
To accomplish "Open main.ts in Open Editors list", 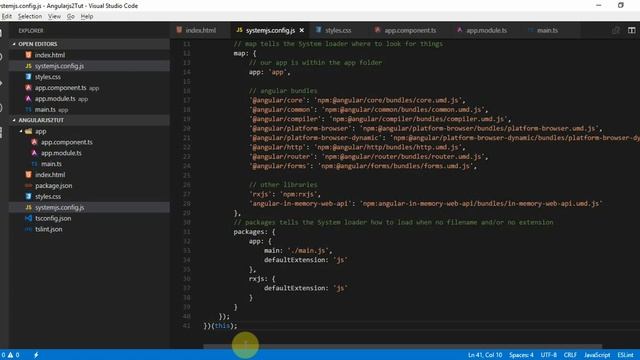I will point(45,110).
